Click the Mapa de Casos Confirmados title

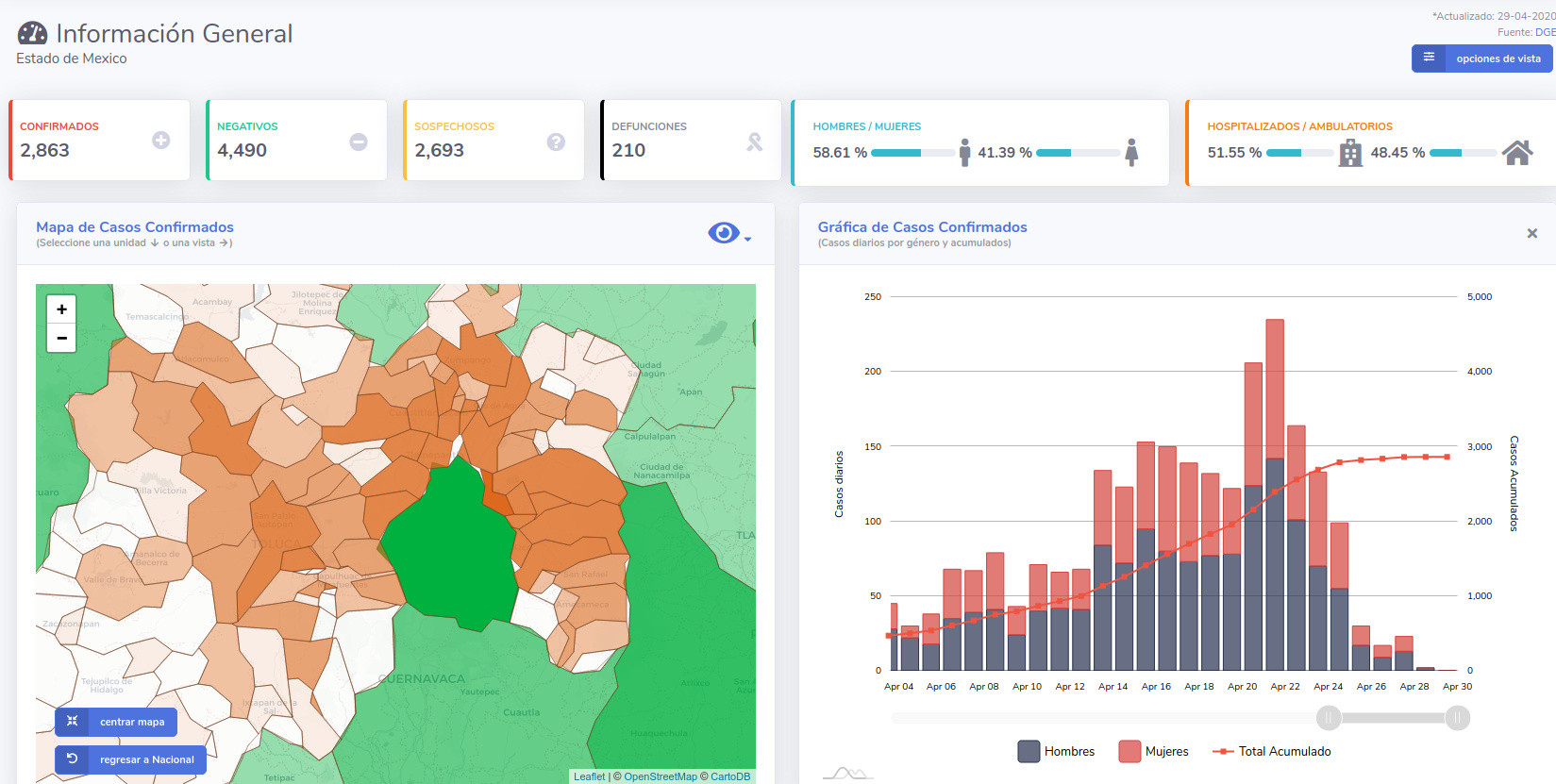click(135, 227)
